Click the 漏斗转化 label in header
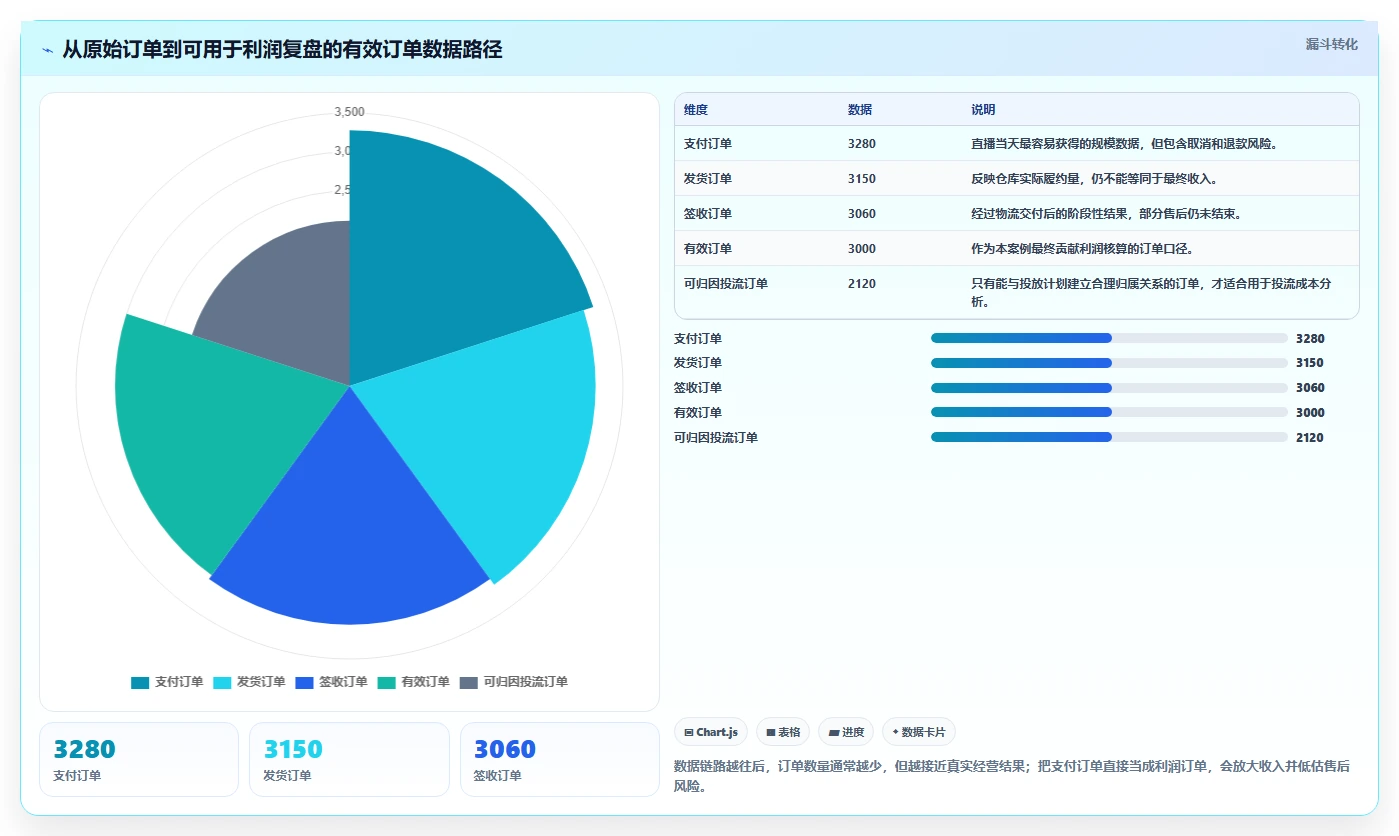Viewport: 1399px width, 836px height. (x=1332, y=44)
